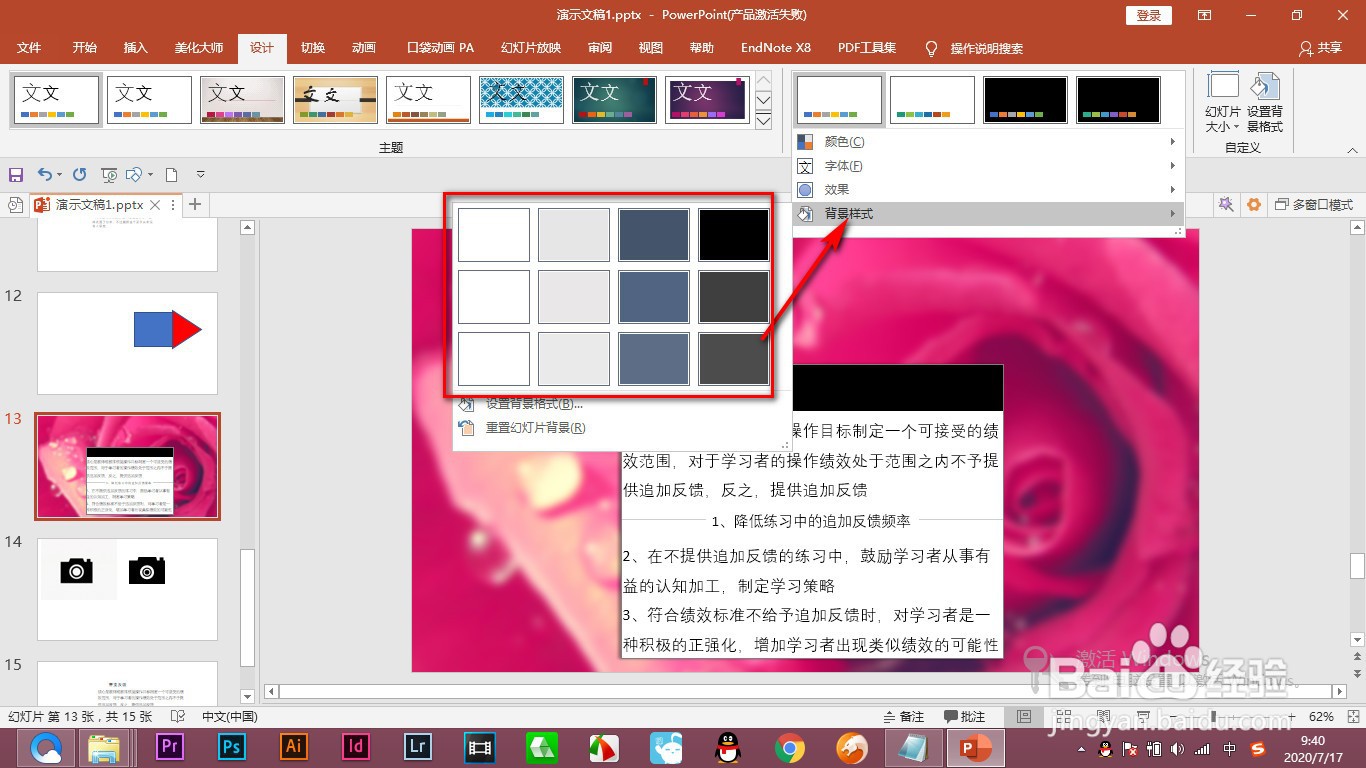
Task: Add a new document tab
Action: 195,205
